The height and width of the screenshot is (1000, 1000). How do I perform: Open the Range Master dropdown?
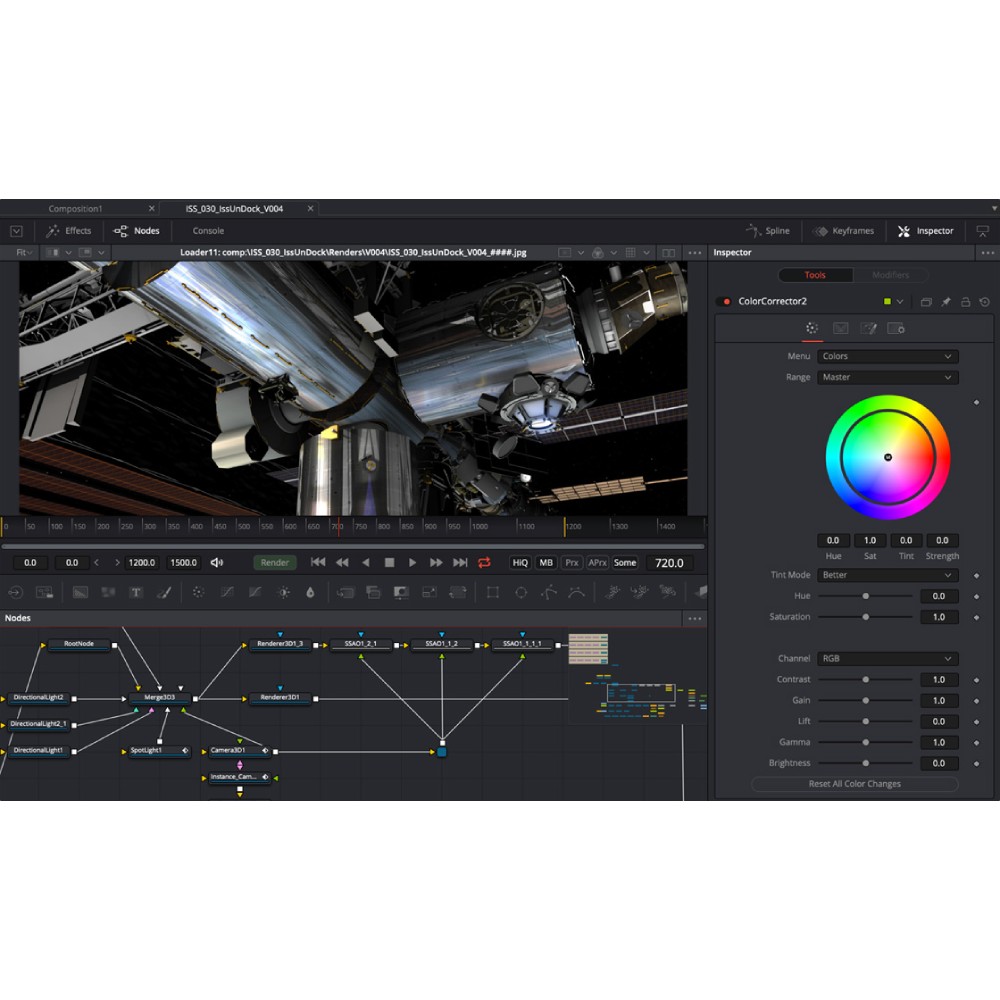click(x=887, y=377)
